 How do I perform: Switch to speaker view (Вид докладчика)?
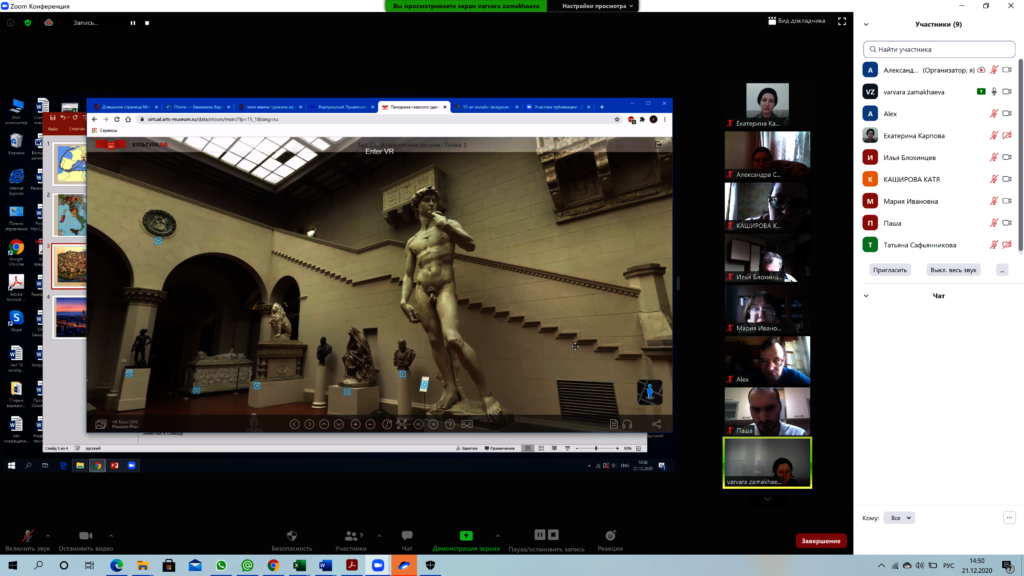pos(797,21)
